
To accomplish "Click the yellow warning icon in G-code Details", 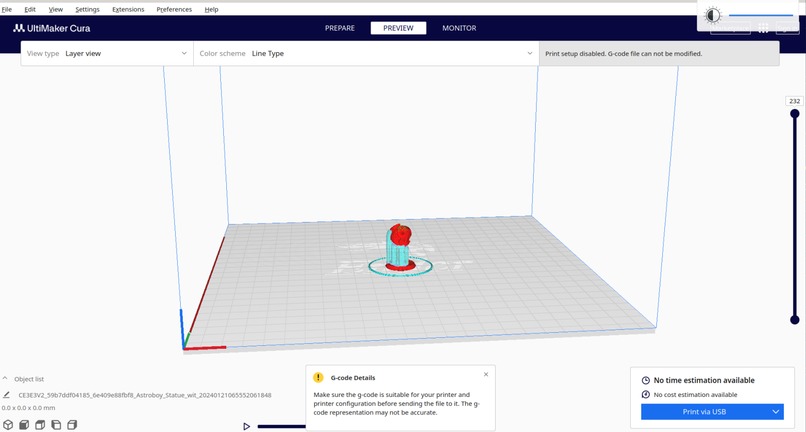I will pos(318,377).
